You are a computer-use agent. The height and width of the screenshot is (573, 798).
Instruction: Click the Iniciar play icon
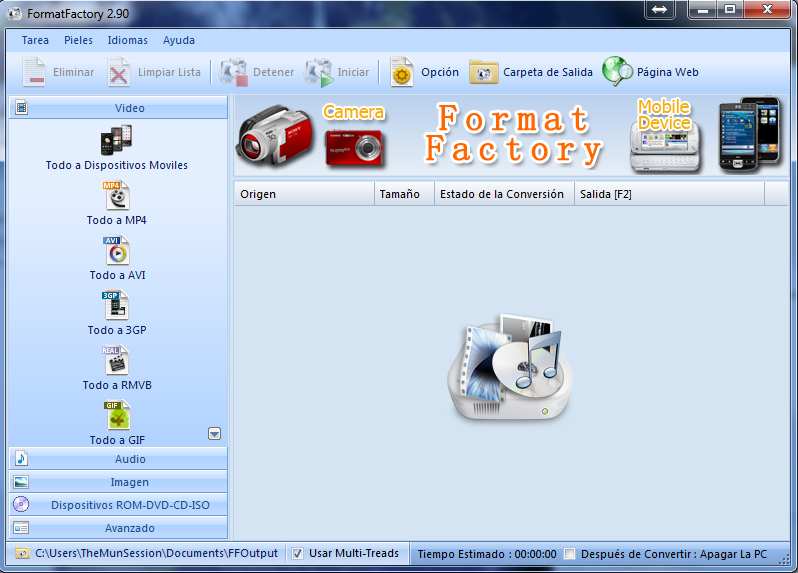pyautogui.click(x=319, y=72)
